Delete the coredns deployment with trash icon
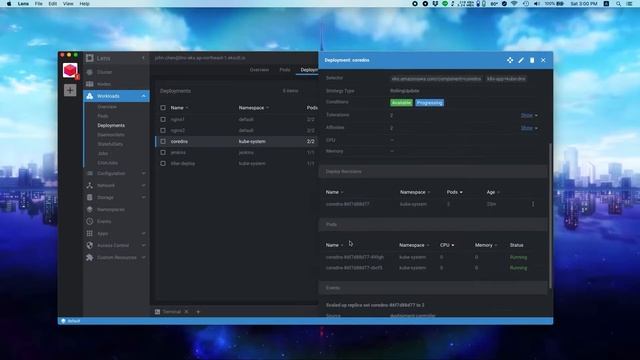 pos(532,60)
